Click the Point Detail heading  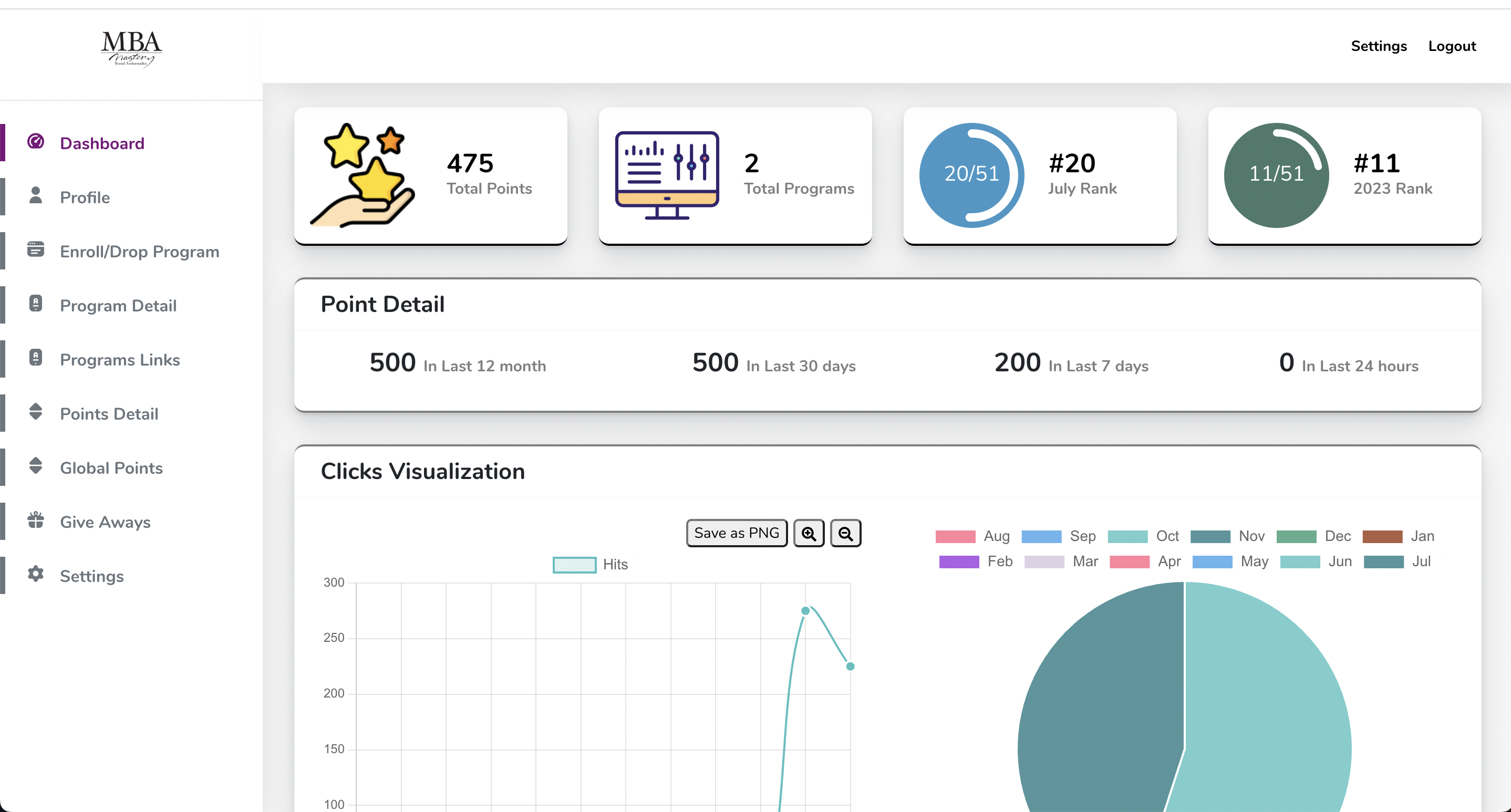point(382,304)
